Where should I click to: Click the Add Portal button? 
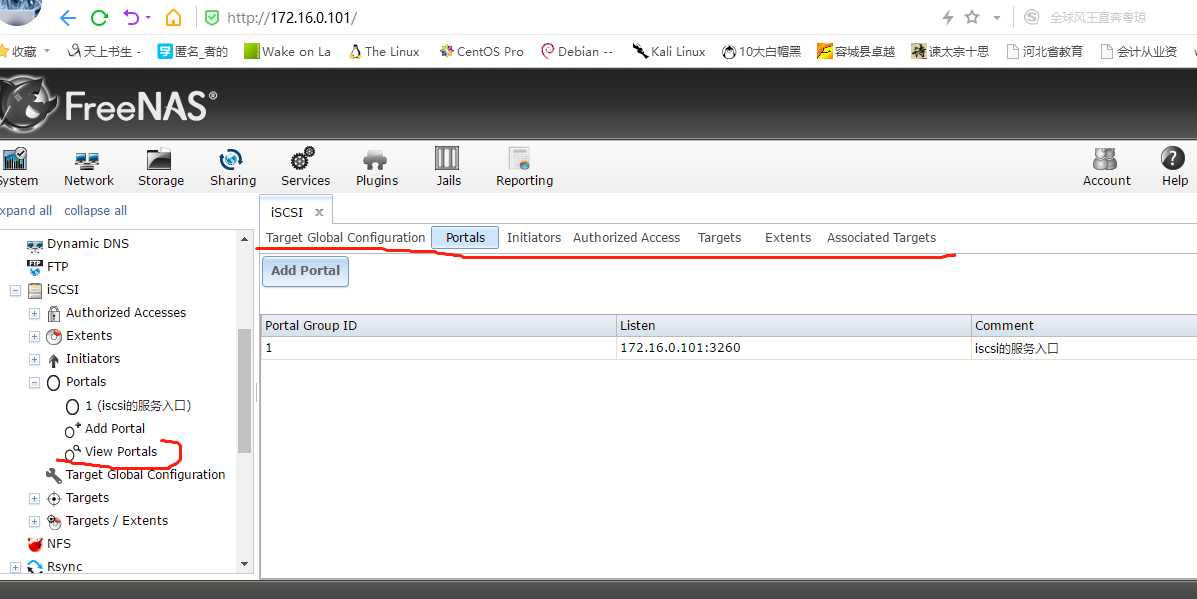(305, 271)
